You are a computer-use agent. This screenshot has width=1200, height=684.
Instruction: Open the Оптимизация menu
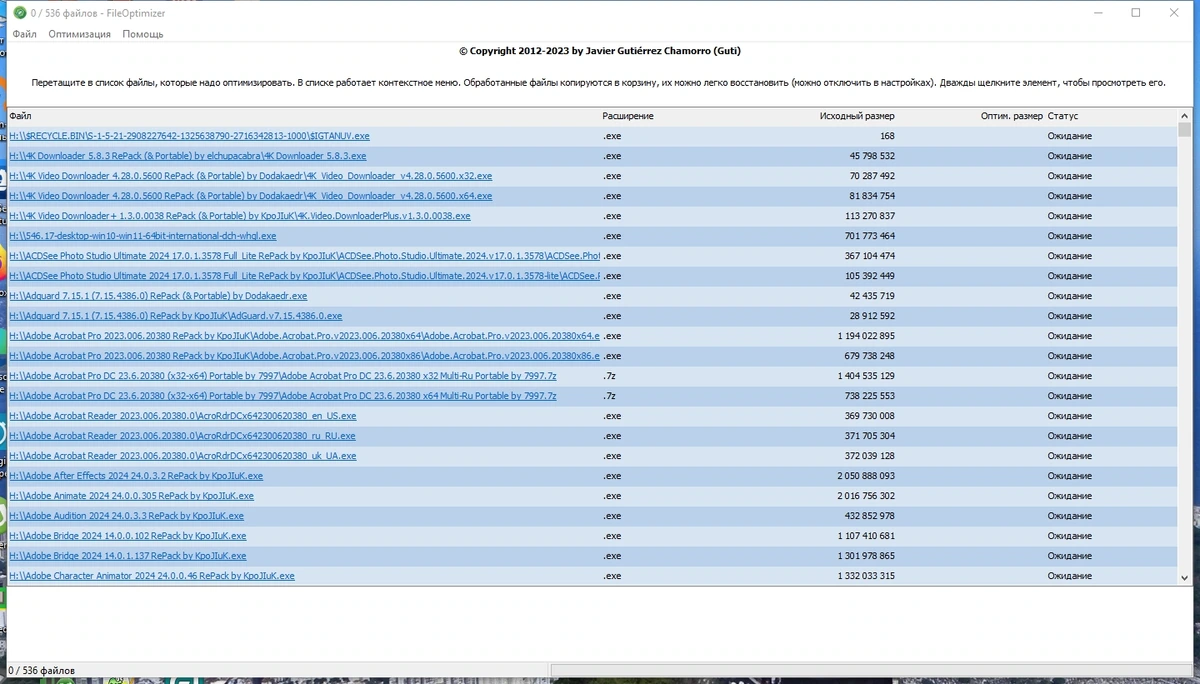[x=80, y=34]
